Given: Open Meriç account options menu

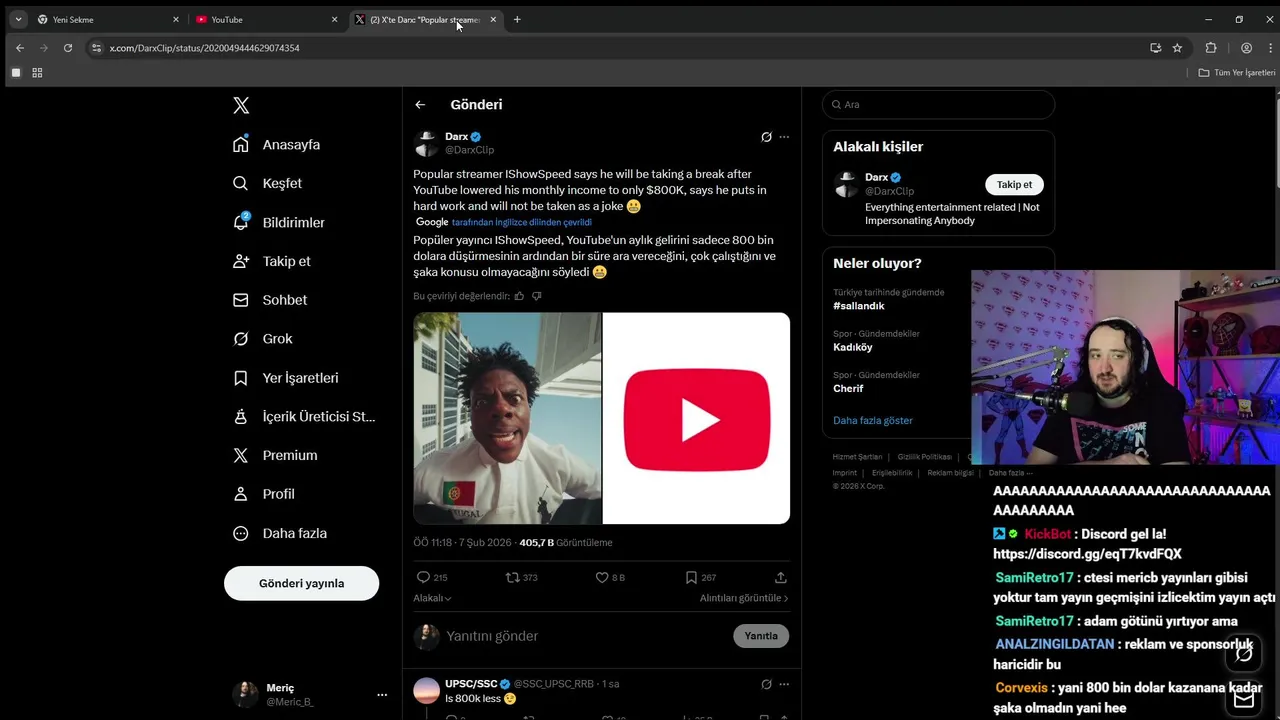Looking at the screenshot, I should [x=382, y=694].
